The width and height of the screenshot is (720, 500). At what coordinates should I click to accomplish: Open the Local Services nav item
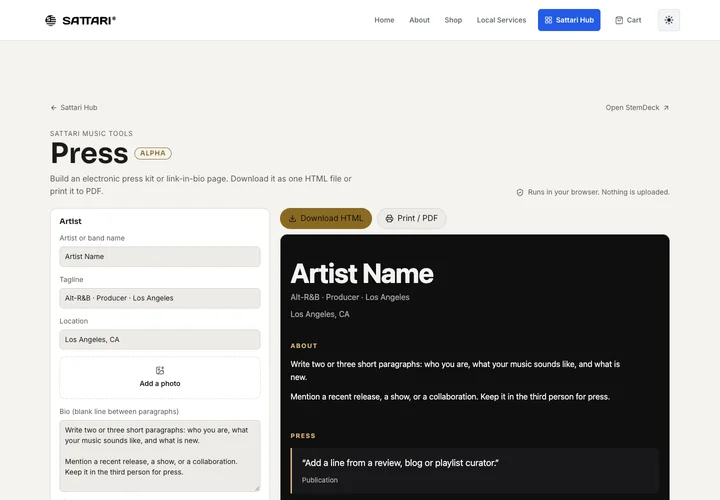pyautogui.click(x=501, y=20)
